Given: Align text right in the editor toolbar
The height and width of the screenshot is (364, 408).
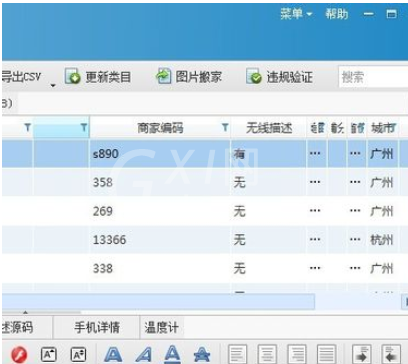Looking at the screenshot, I should click(x=297, y=354).
